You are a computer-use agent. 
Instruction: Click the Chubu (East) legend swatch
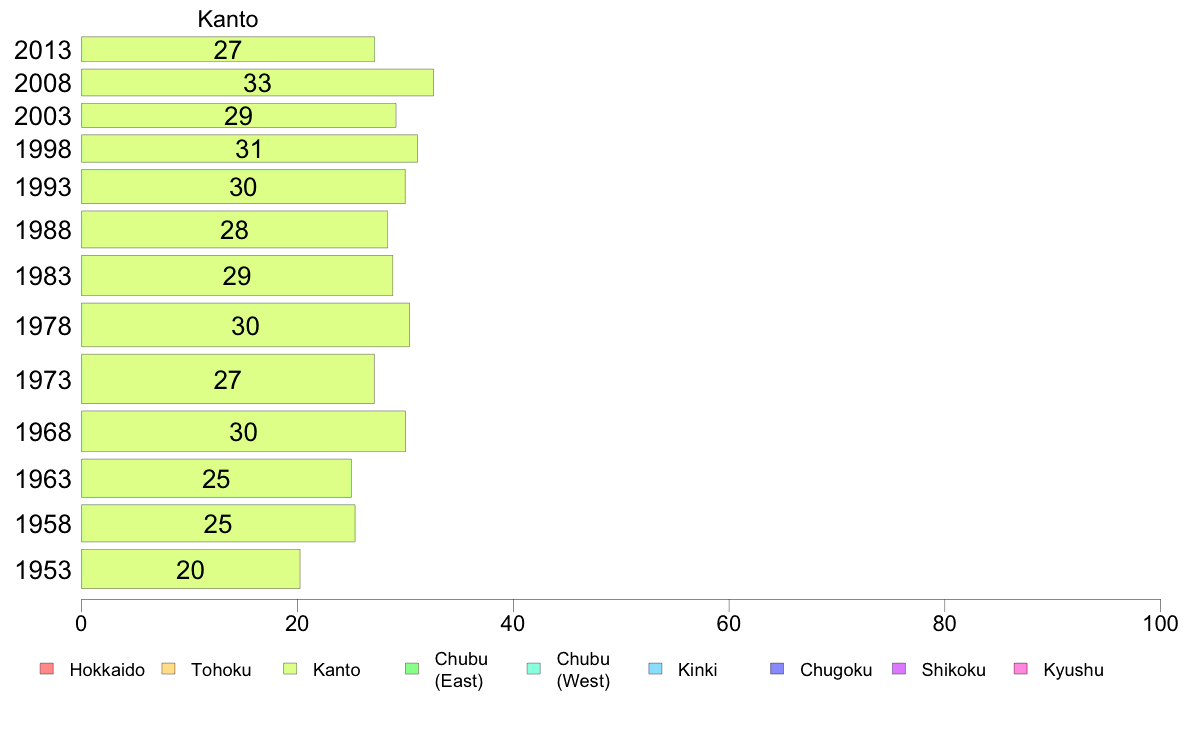coord(411,669)
